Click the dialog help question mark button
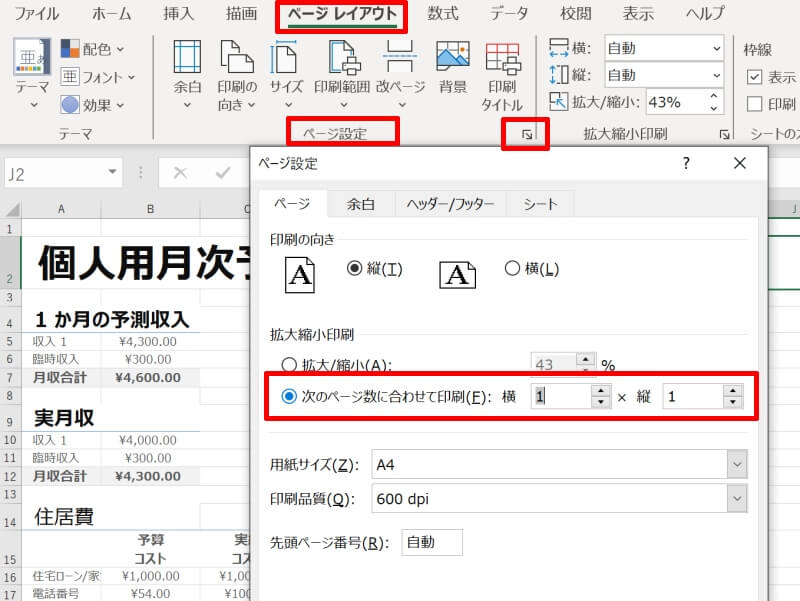Screen dimensions: 800x601 (x=686, y=163)
